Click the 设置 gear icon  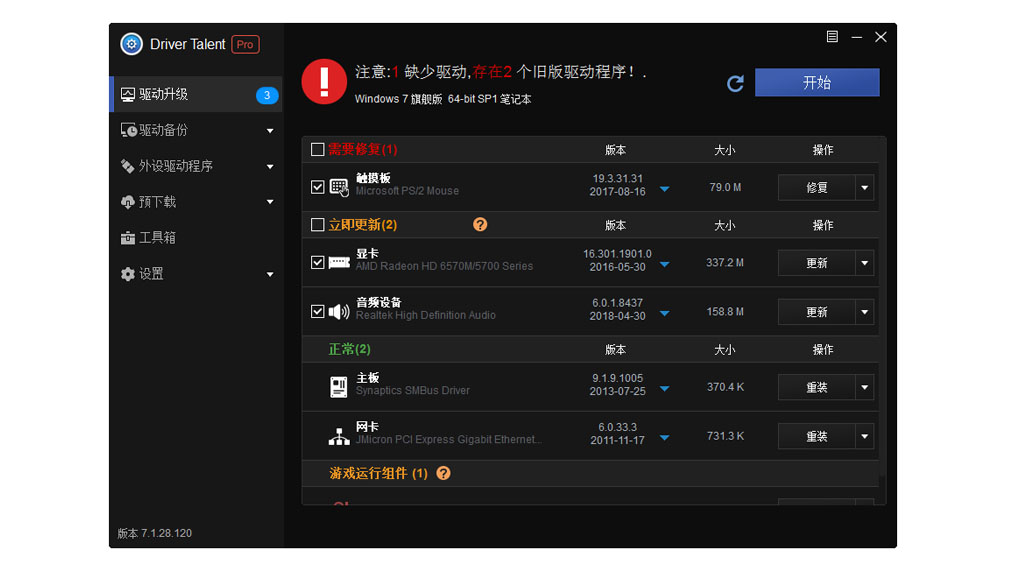pyautogui.click(x=127, y=274)
